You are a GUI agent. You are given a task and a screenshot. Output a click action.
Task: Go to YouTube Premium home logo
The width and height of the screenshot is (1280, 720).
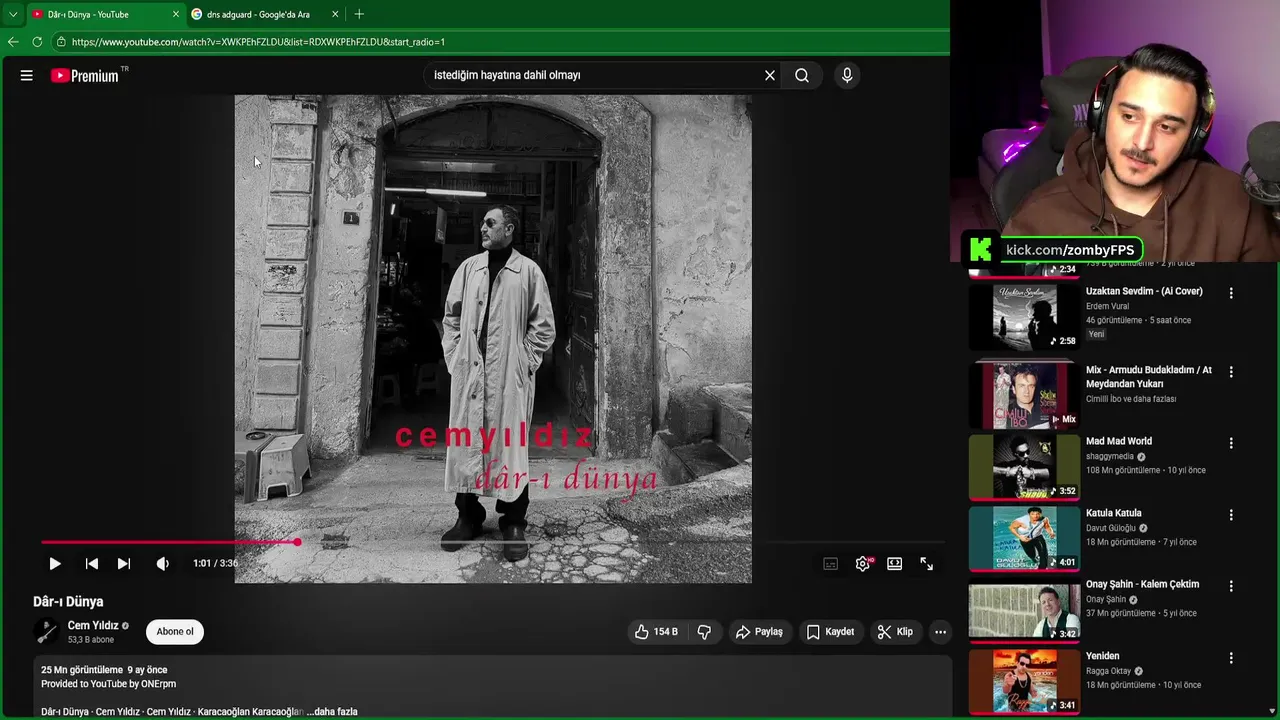point(86,75)
